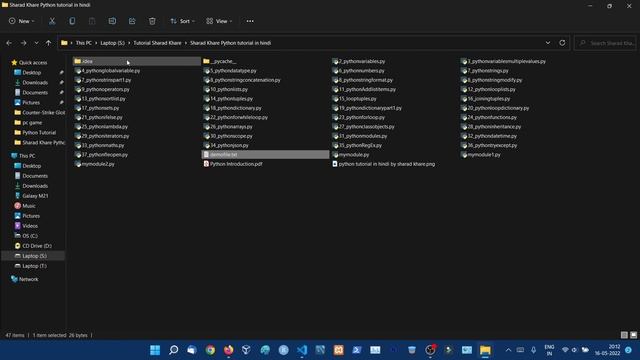The image size is (640, 360).
Task: Open taskbar Search magnifier
Action: pos(173,350)
